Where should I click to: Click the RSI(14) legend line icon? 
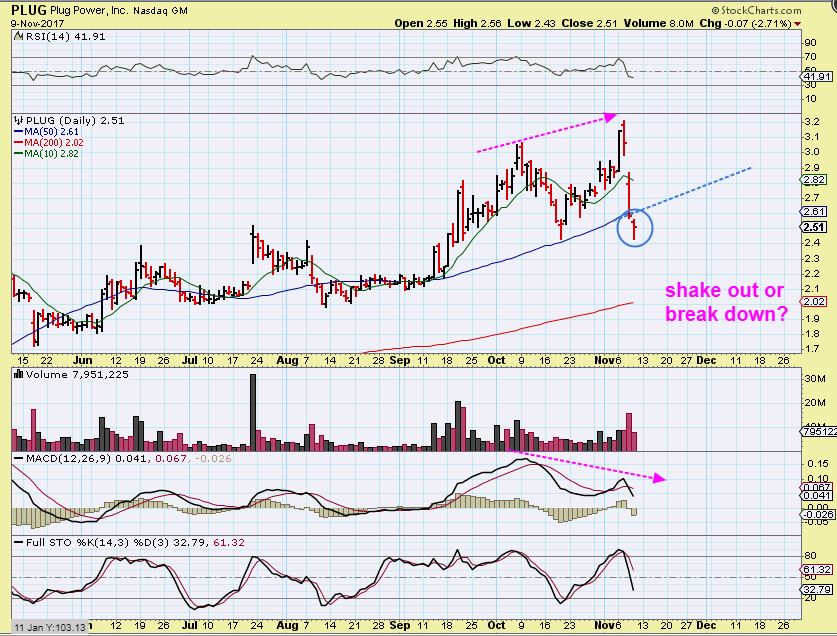pos(18,36)
